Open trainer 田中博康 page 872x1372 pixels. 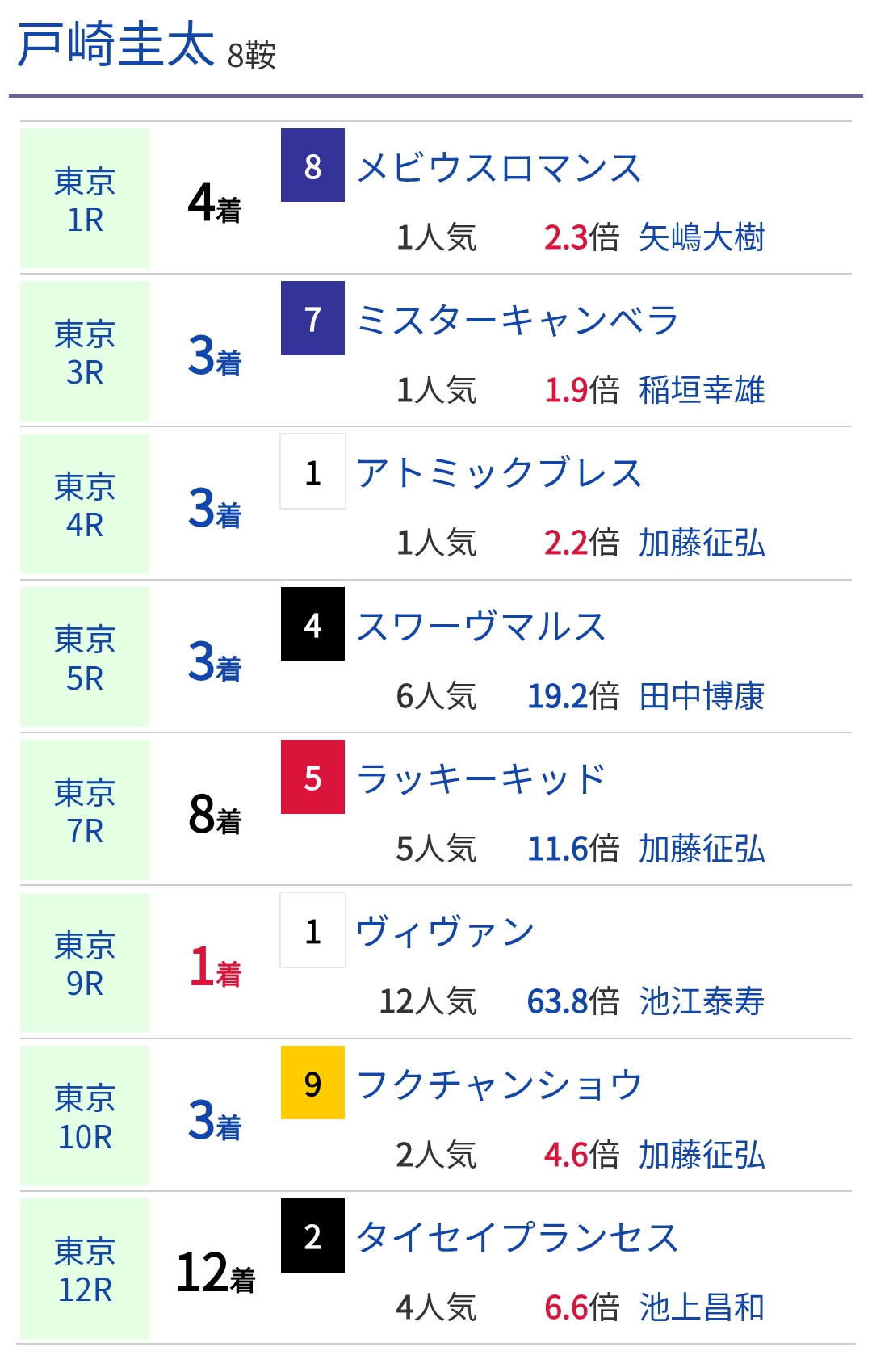point(701,696)
